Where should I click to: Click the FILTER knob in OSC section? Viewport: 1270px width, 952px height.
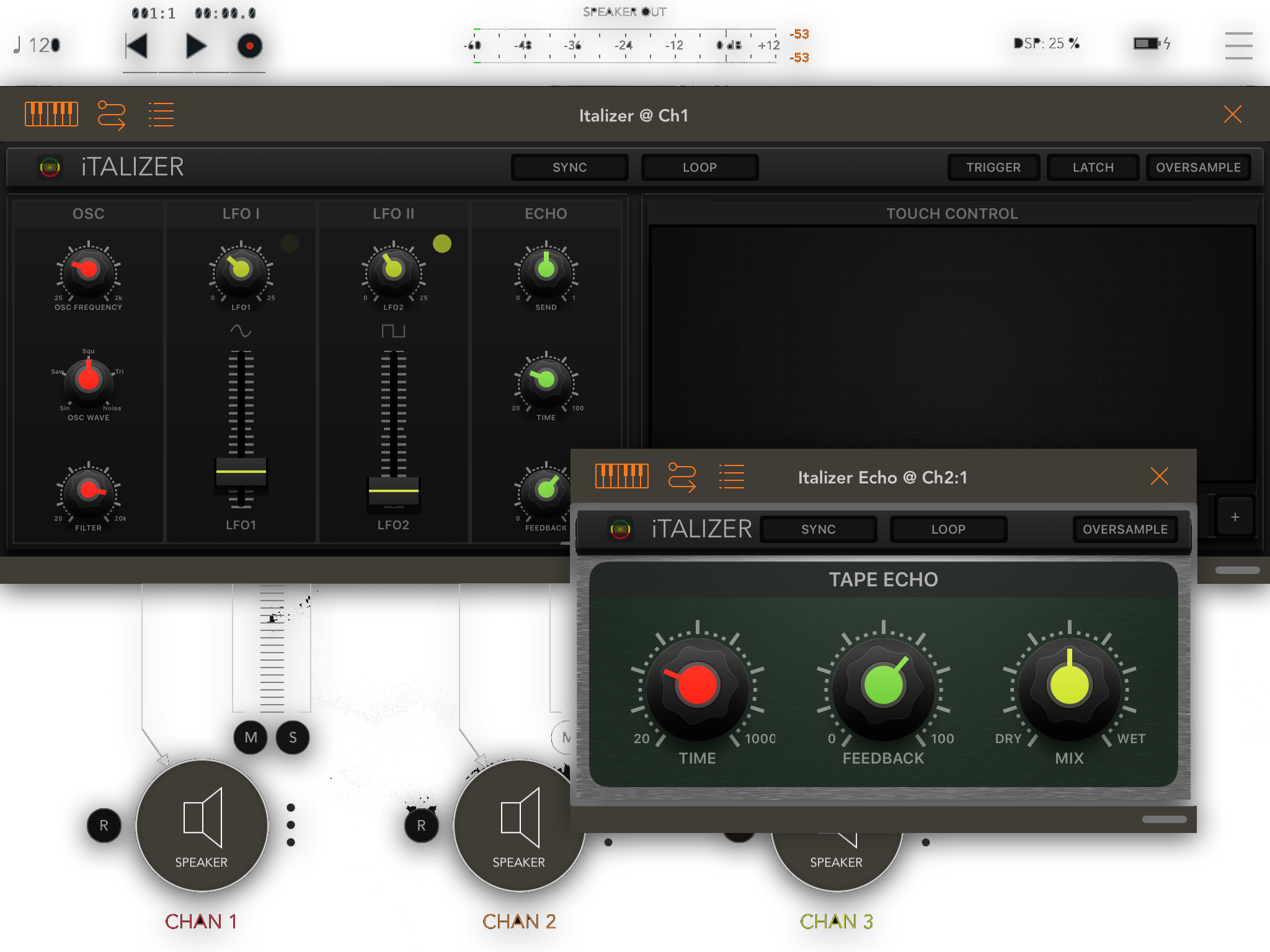(x=89, y=491)
